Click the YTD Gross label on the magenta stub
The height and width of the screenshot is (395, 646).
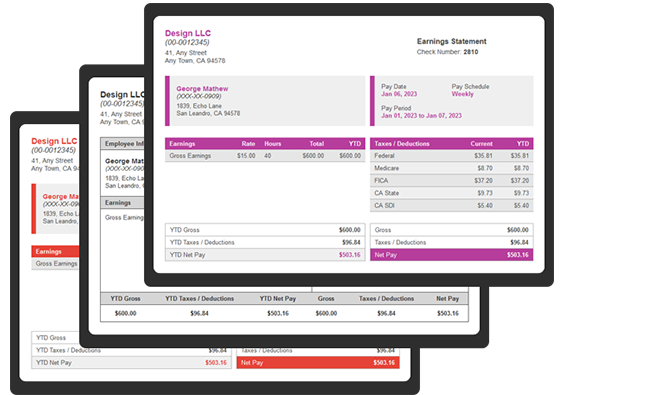(x=184, y=230)
